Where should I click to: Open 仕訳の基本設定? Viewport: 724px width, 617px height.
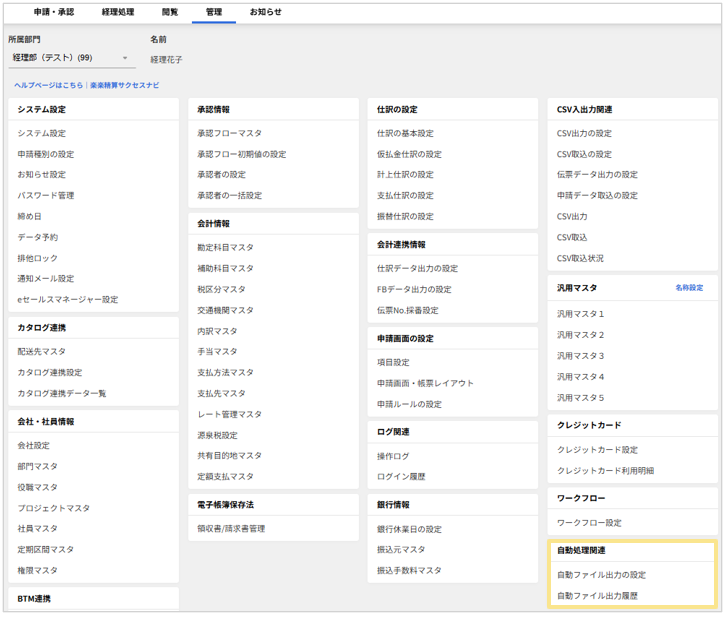pos(405,133)
